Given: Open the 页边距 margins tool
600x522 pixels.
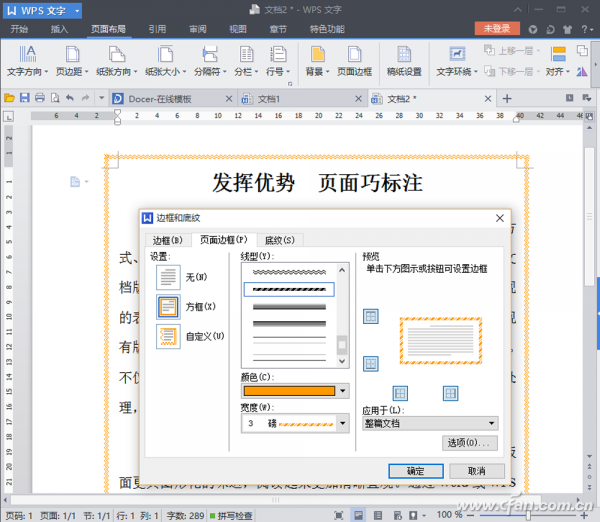Looking at the screenshot, I should (x=72, y=60).
